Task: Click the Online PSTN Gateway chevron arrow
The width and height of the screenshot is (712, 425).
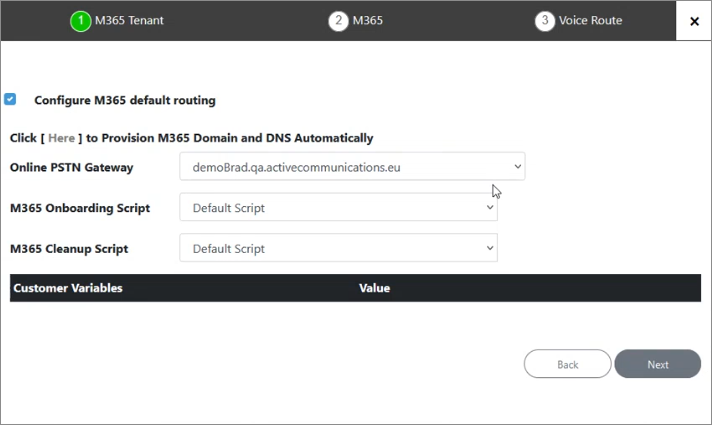Action: point(517,167)
